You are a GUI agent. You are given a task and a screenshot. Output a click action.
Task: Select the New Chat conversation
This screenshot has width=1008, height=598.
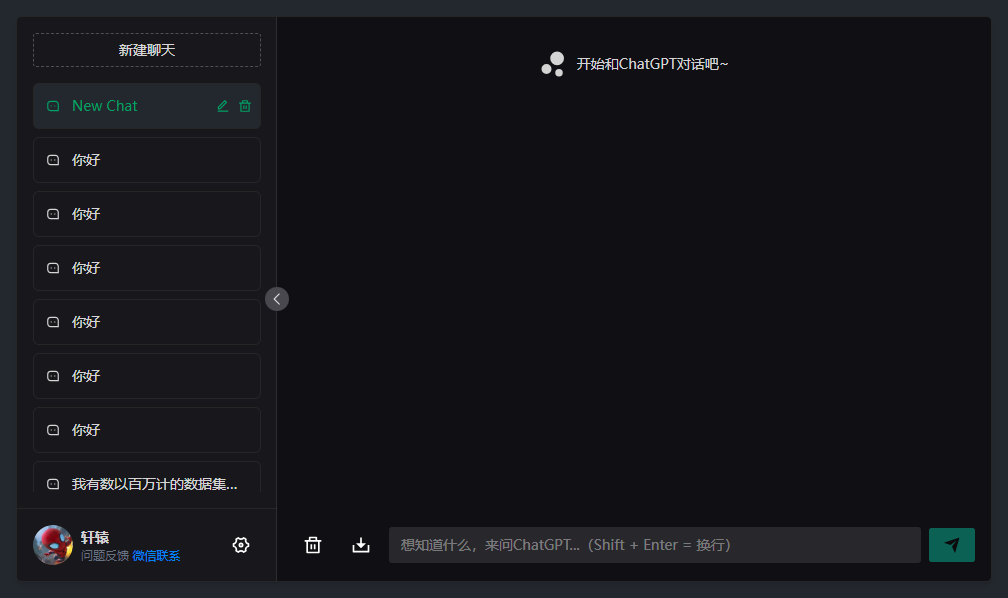tap(147, 106)
